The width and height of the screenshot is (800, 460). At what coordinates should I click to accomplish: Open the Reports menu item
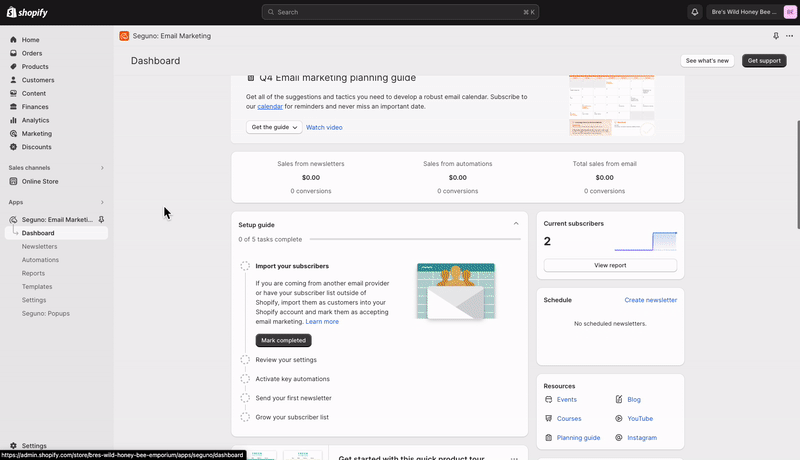pyautogui.click(x=33, y=273)
